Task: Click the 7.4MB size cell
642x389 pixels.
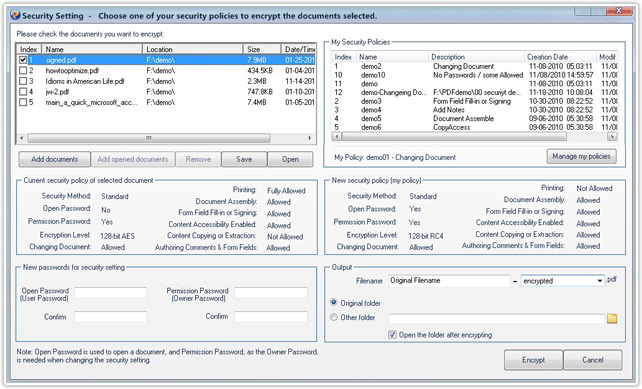Action: coord(257,102)
